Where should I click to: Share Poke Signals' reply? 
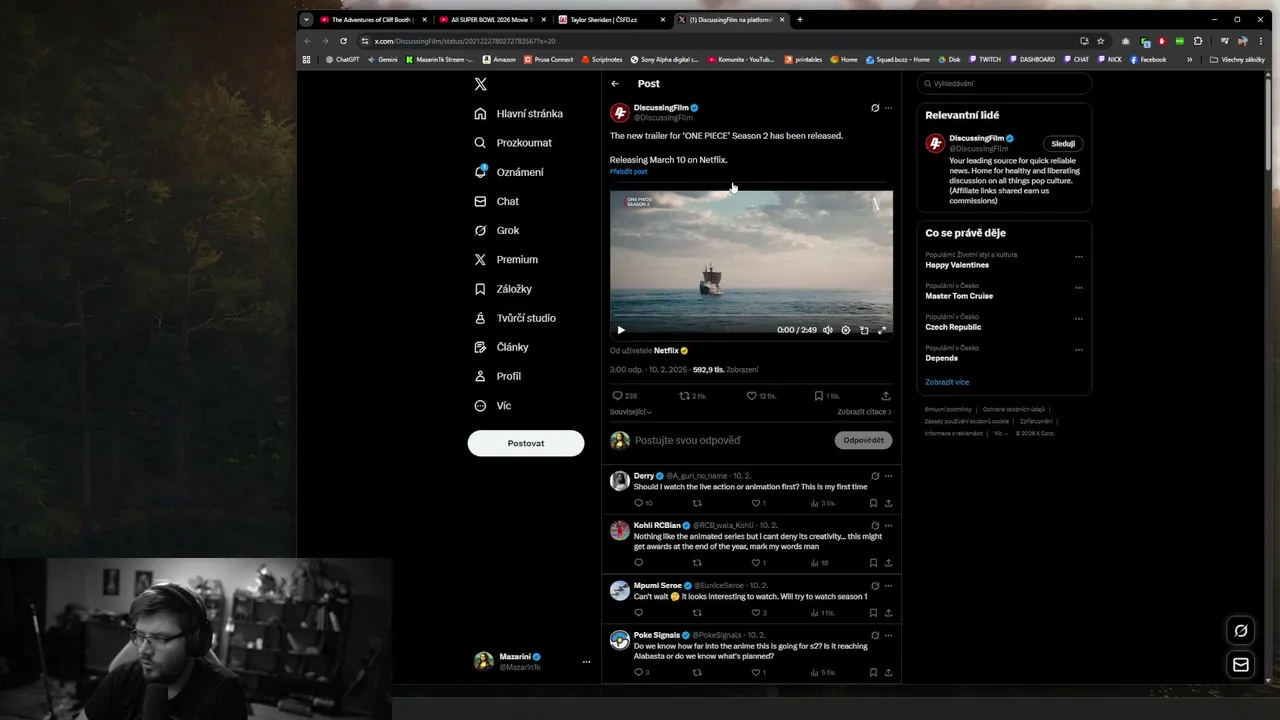coord(888,673)
